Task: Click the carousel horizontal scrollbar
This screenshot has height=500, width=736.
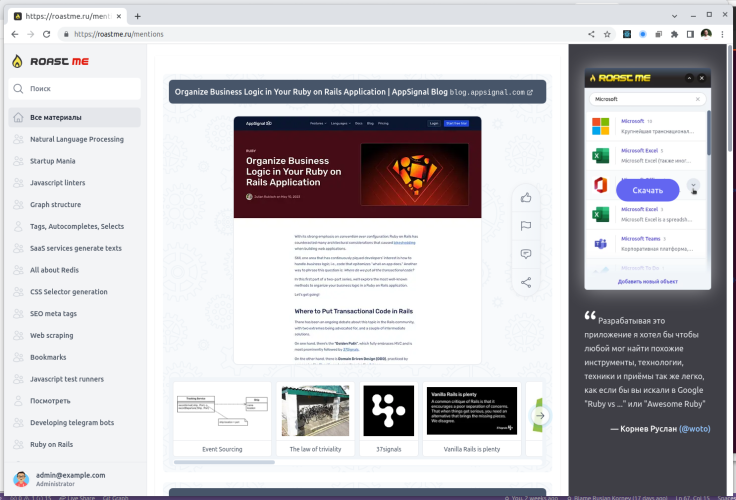Action: click(x=224, y=462)
